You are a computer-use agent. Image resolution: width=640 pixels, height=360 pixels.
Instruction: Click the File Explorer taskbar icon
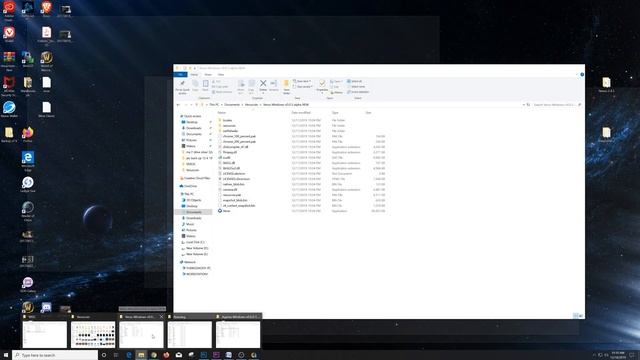[141, 355]
